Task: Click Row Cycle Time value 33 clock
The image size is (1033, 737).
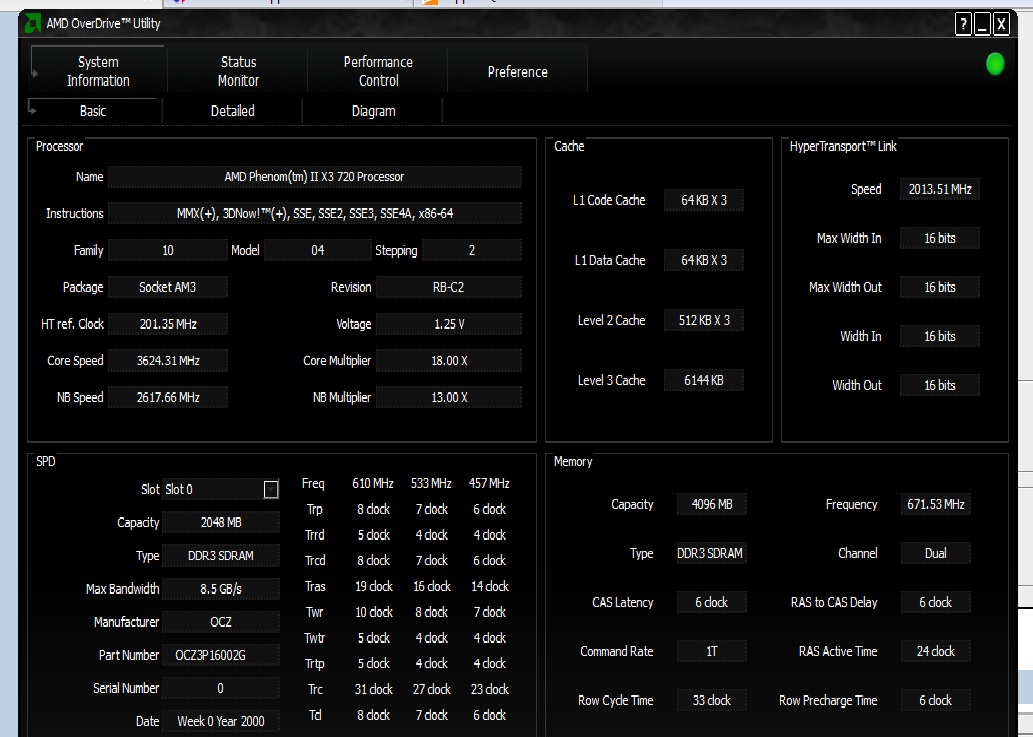Action: pos(712,700)
